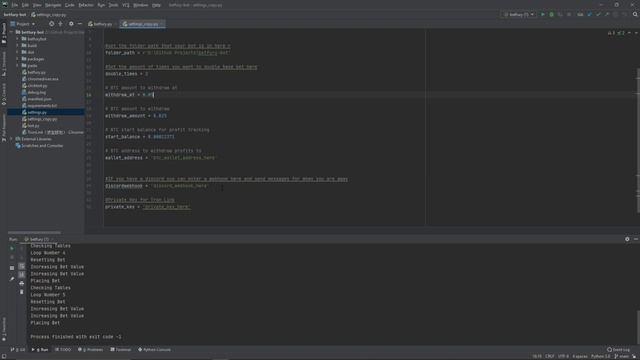Click 'Process finished with exit code -1' text
The image size is (640, 360).
[x=76, y=337]
